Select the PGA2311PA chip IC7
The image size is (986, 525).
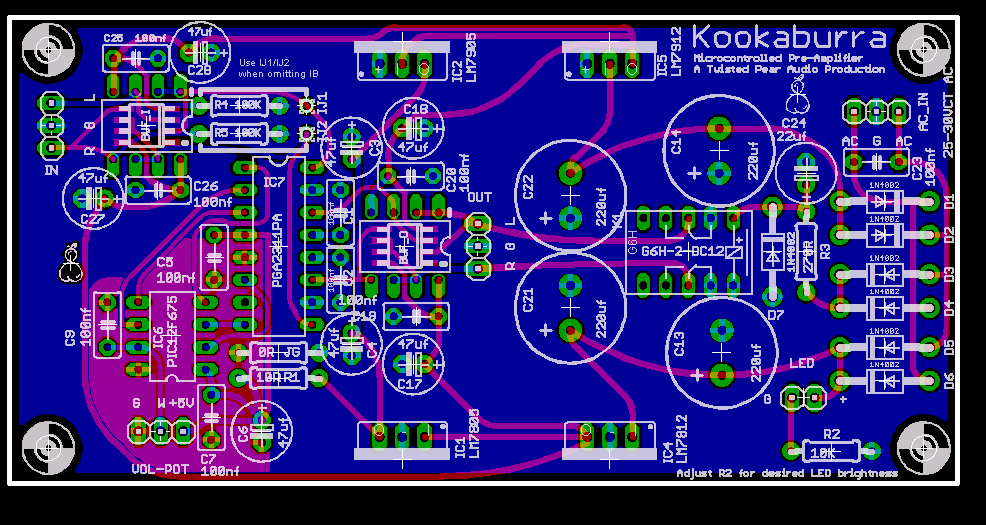[x=277, y=245]
